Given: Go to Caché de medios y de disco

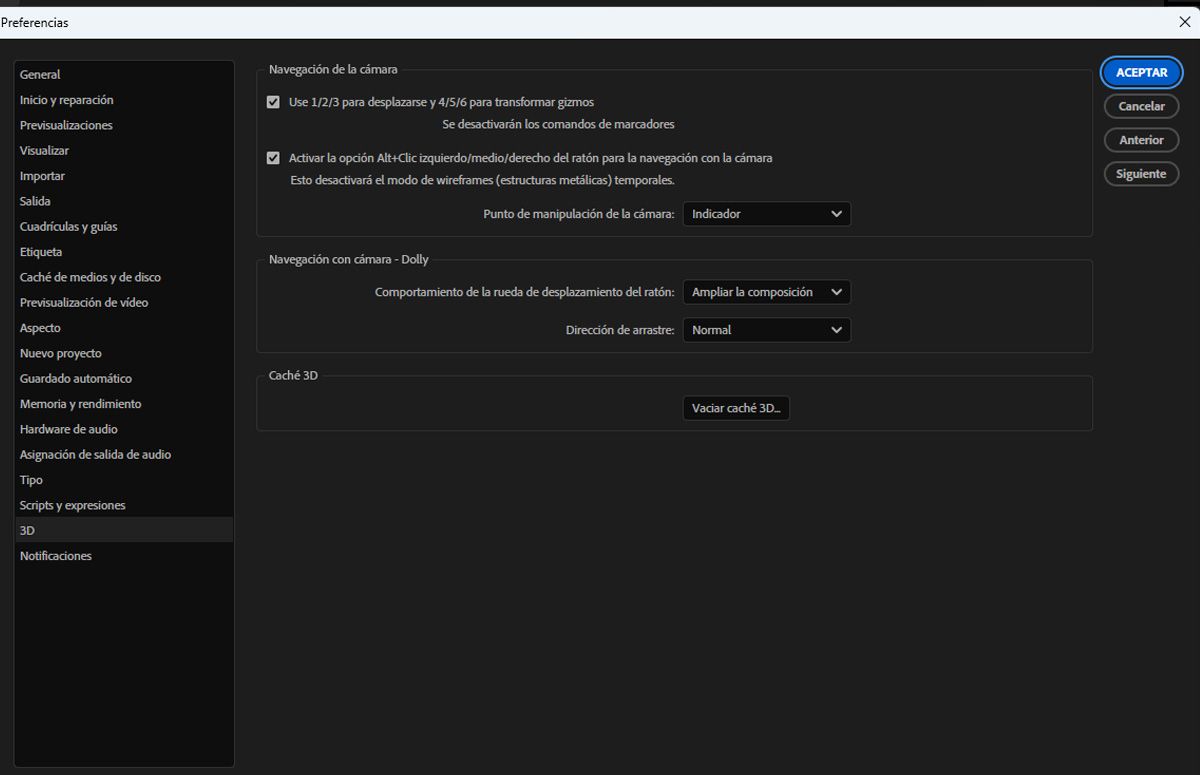Looking at the screenshot, I should 124,277.
